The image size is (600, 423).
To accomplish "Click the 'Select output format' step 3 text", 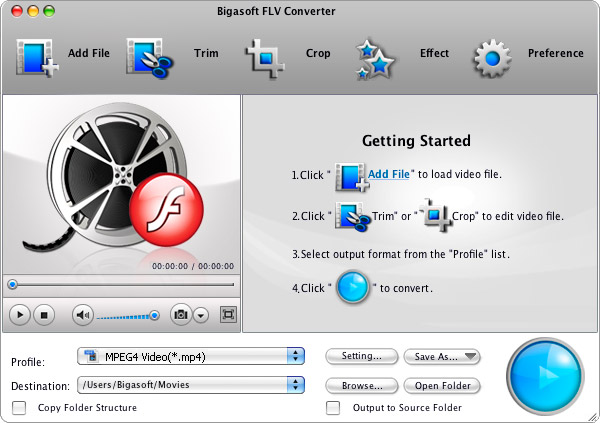I will (401, 254).
